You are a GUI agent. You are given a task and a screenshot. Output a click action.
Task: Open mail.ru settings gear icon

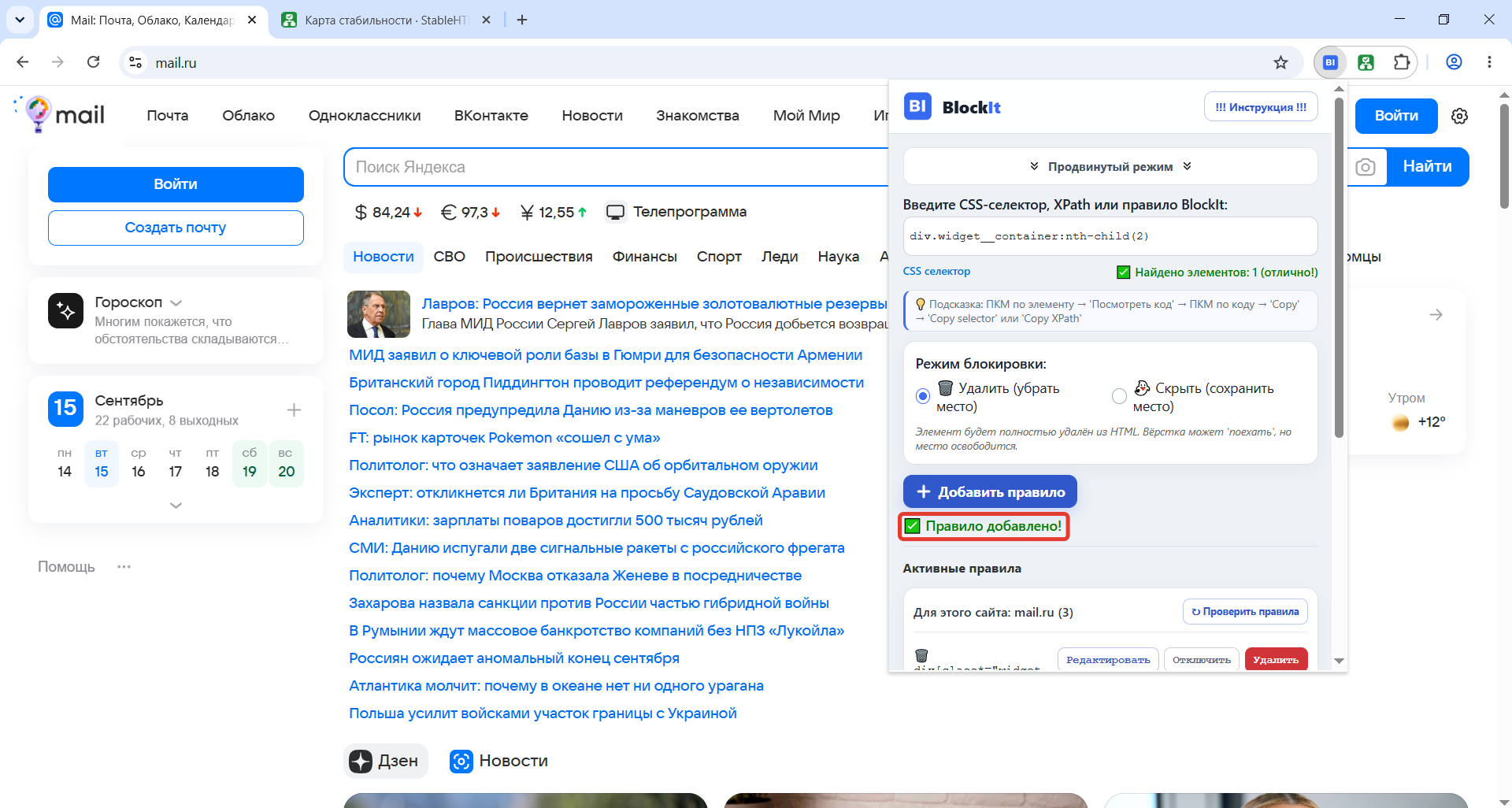click(x=1459, y=116)
